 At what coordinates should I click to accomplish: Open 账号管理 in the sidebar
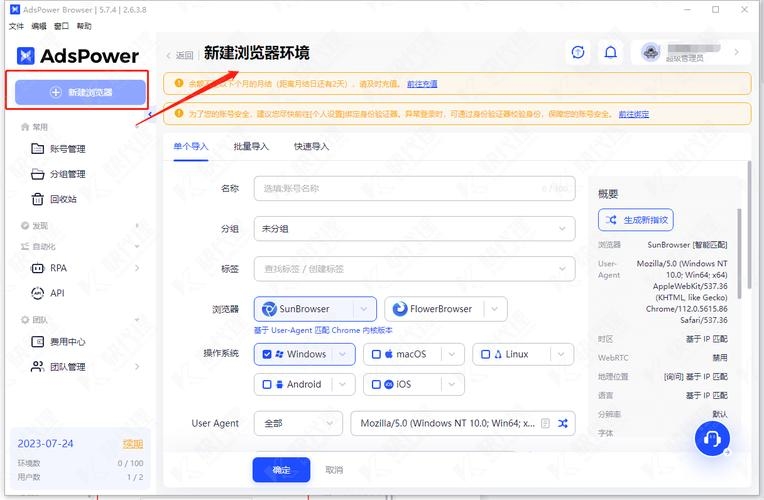(x=68, y=149)
